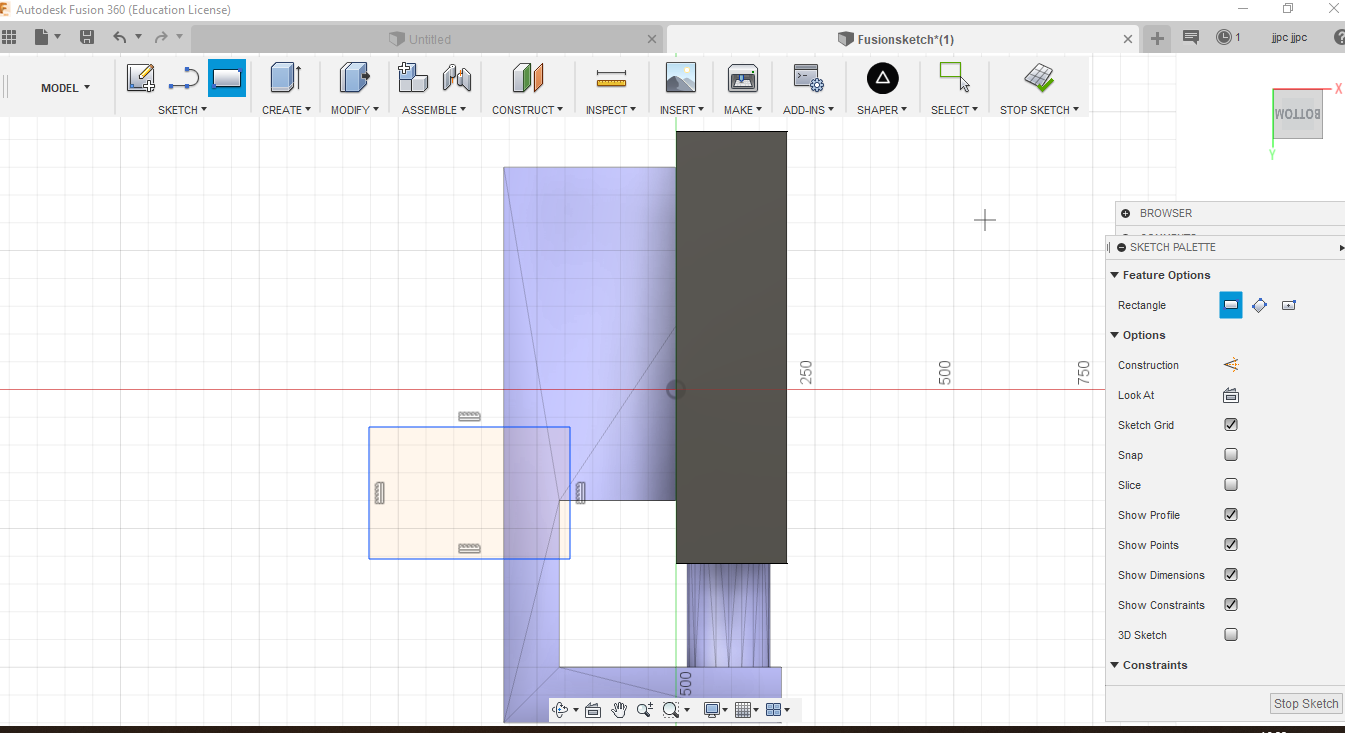The image size is (1345, 733).
Task: Click the Shaper triangle icon
Action: [x=882, y=78]
